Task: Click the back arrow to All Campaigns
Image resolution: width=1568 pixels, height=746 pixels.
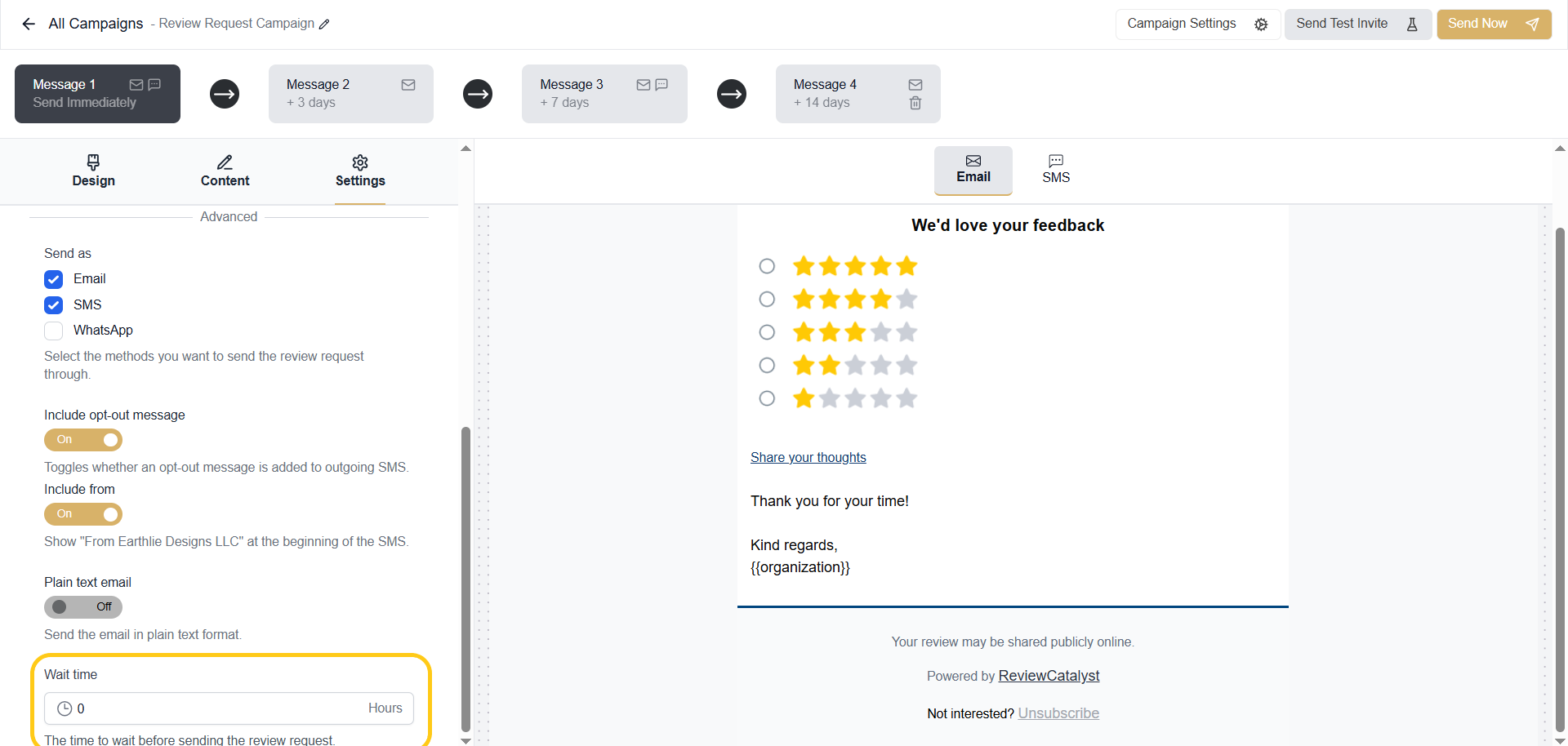Action: (x=29, y=24)
